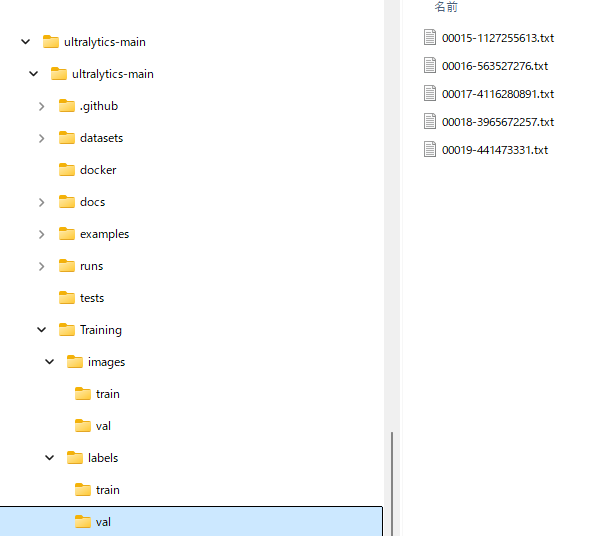Collapse the top-level ultralytics-main folder

26,42
